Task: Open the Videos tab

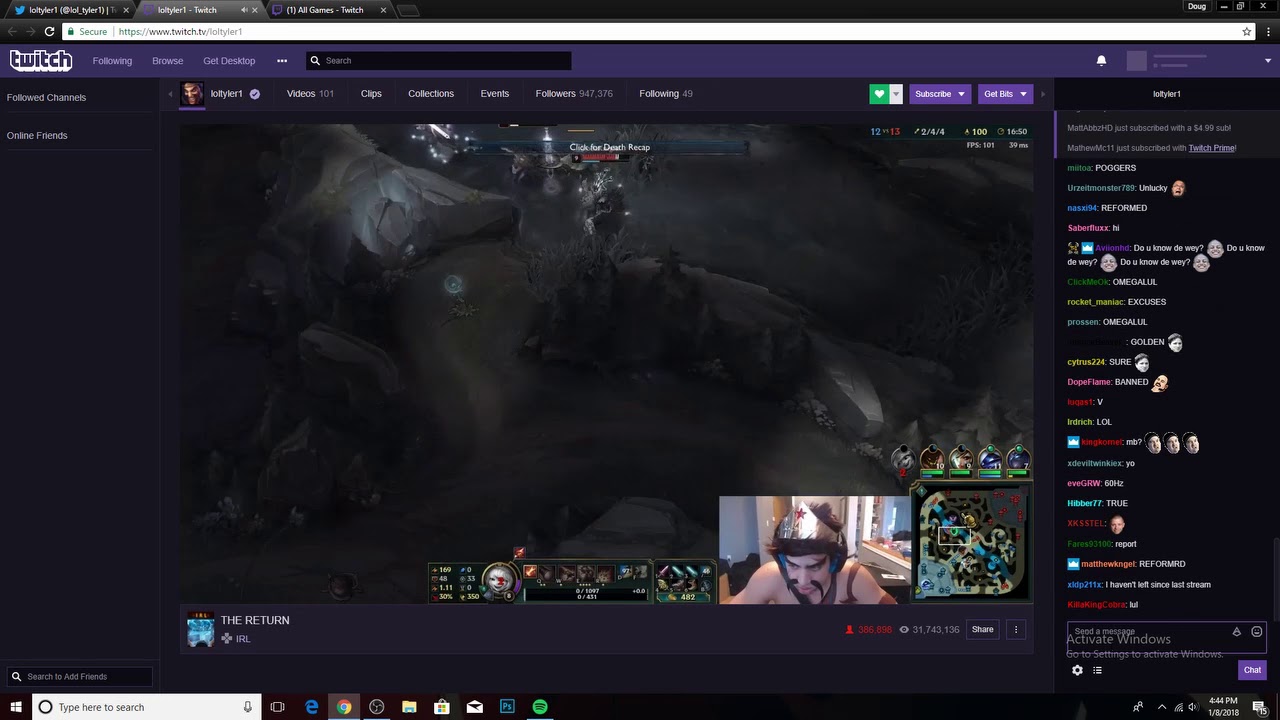Action: pos(310,94)
